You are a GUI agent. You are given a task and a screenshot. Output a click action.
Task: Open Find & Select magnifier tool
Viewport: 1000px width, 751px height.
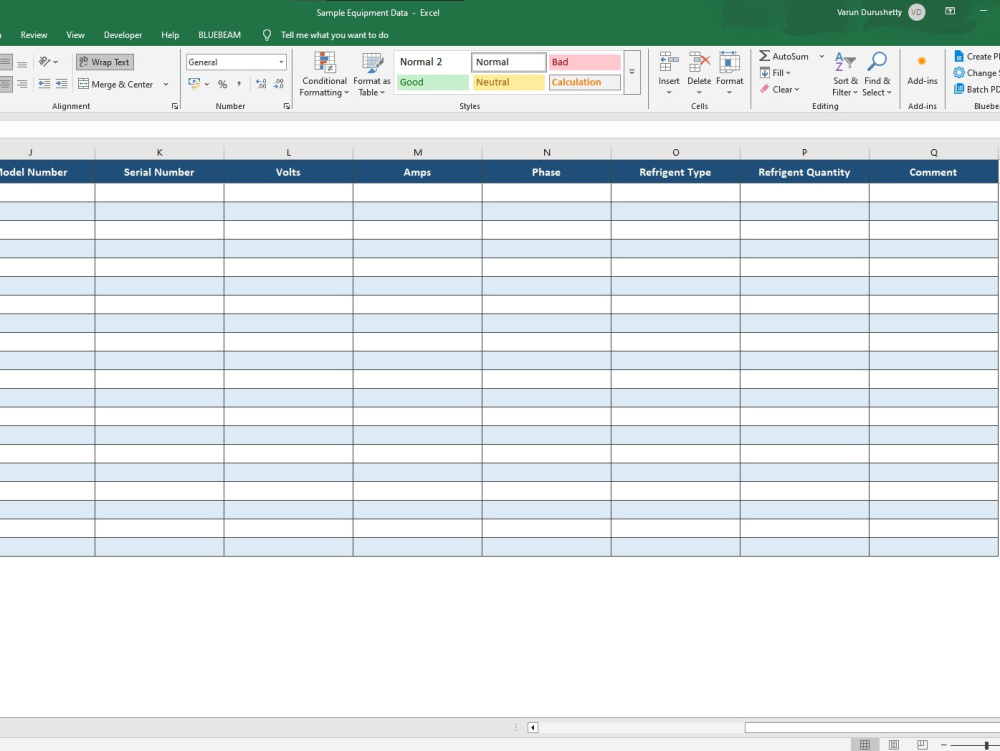tap(877, 74)
